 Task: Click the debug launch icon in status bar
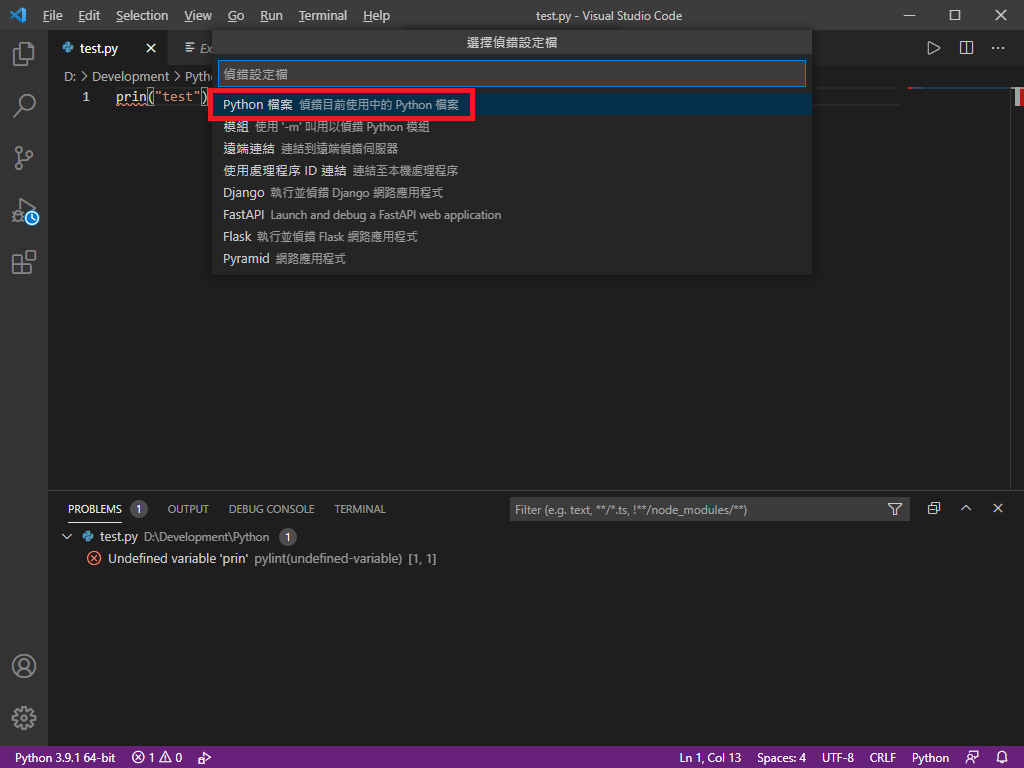[204, 758]
